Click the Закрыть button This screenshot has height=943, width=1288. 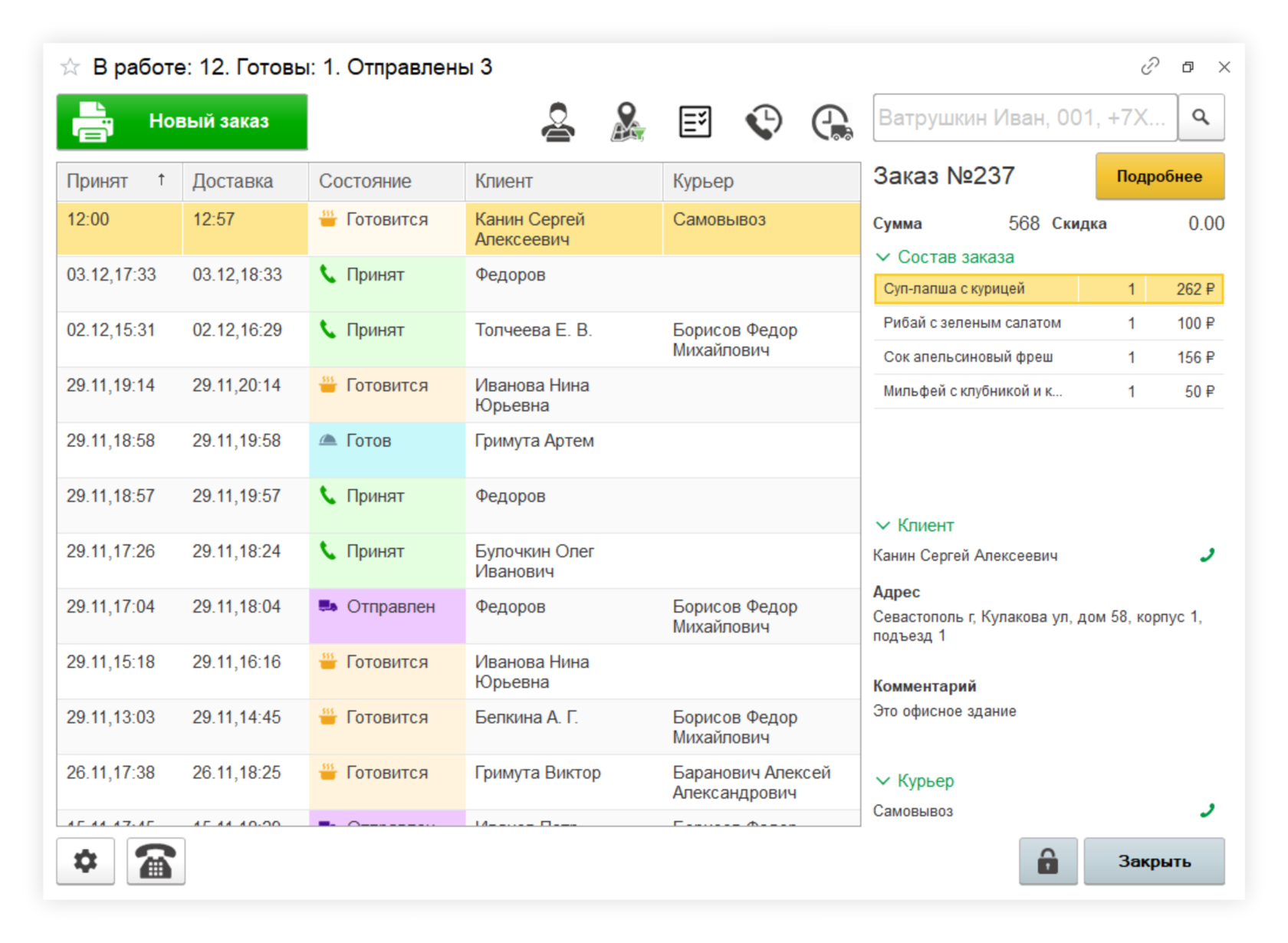1154,861
